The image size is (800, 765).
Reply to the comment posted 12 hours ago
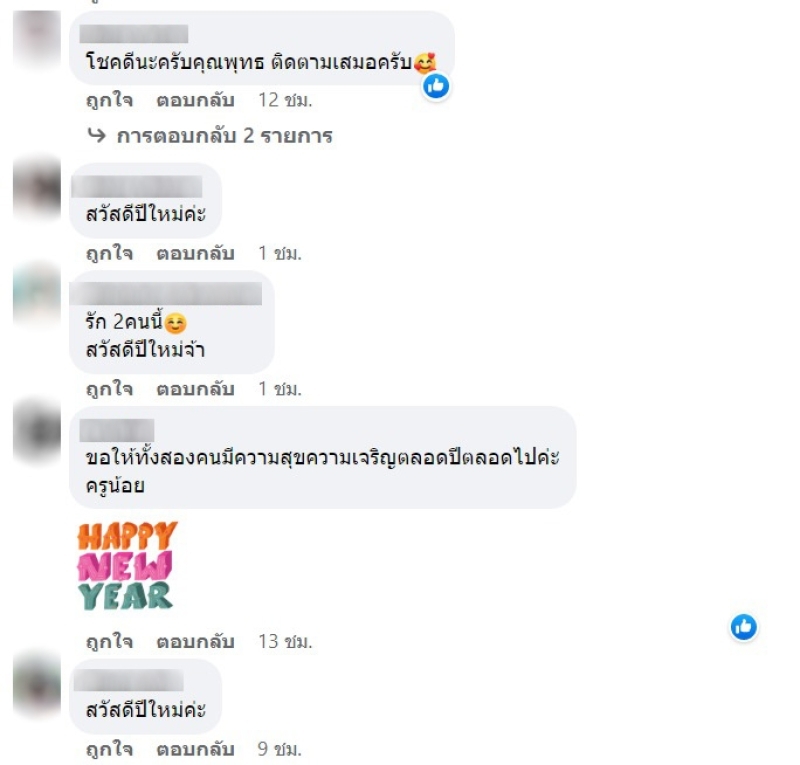click(195, 100)
